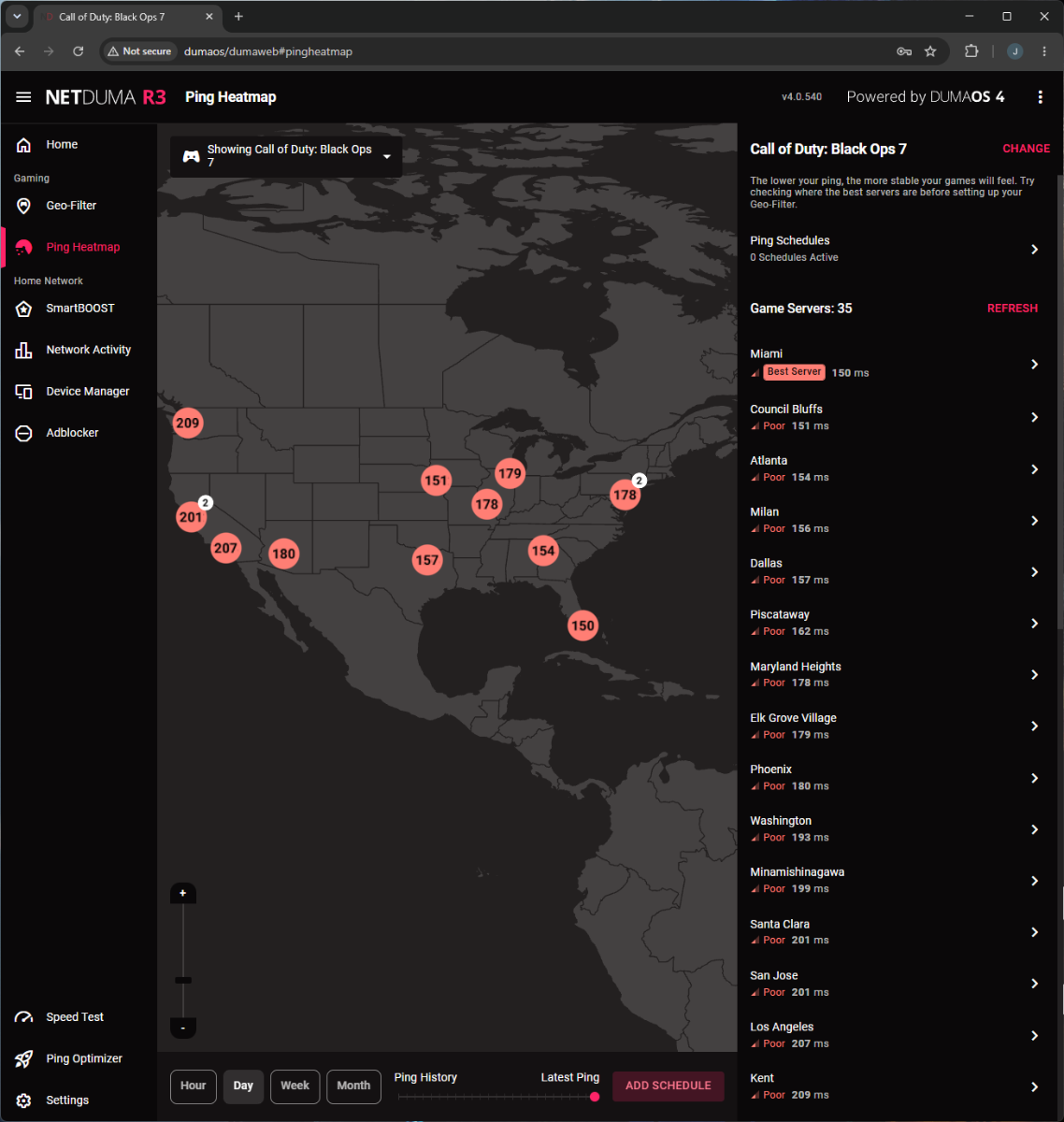This screenshot has width=1064, height=1122.
Task: Click the browser back arrow
Action: [20, 51]
